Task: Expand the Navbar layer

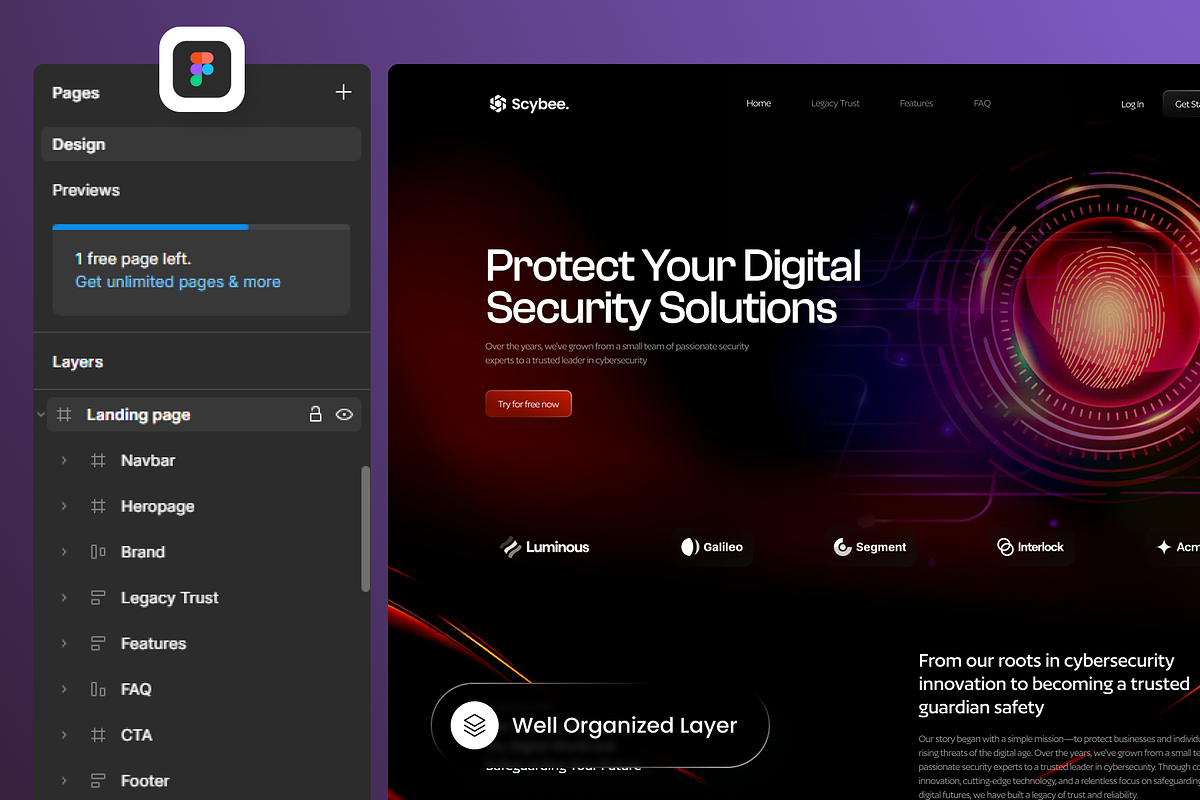Action: coord(64,460)
